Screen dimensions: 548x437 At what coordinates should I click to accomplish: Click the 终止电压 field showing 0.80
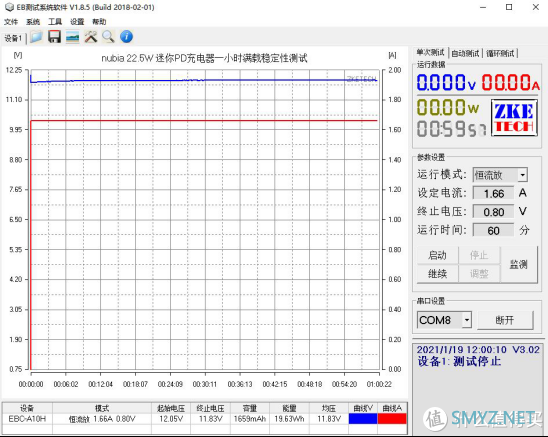493,212
